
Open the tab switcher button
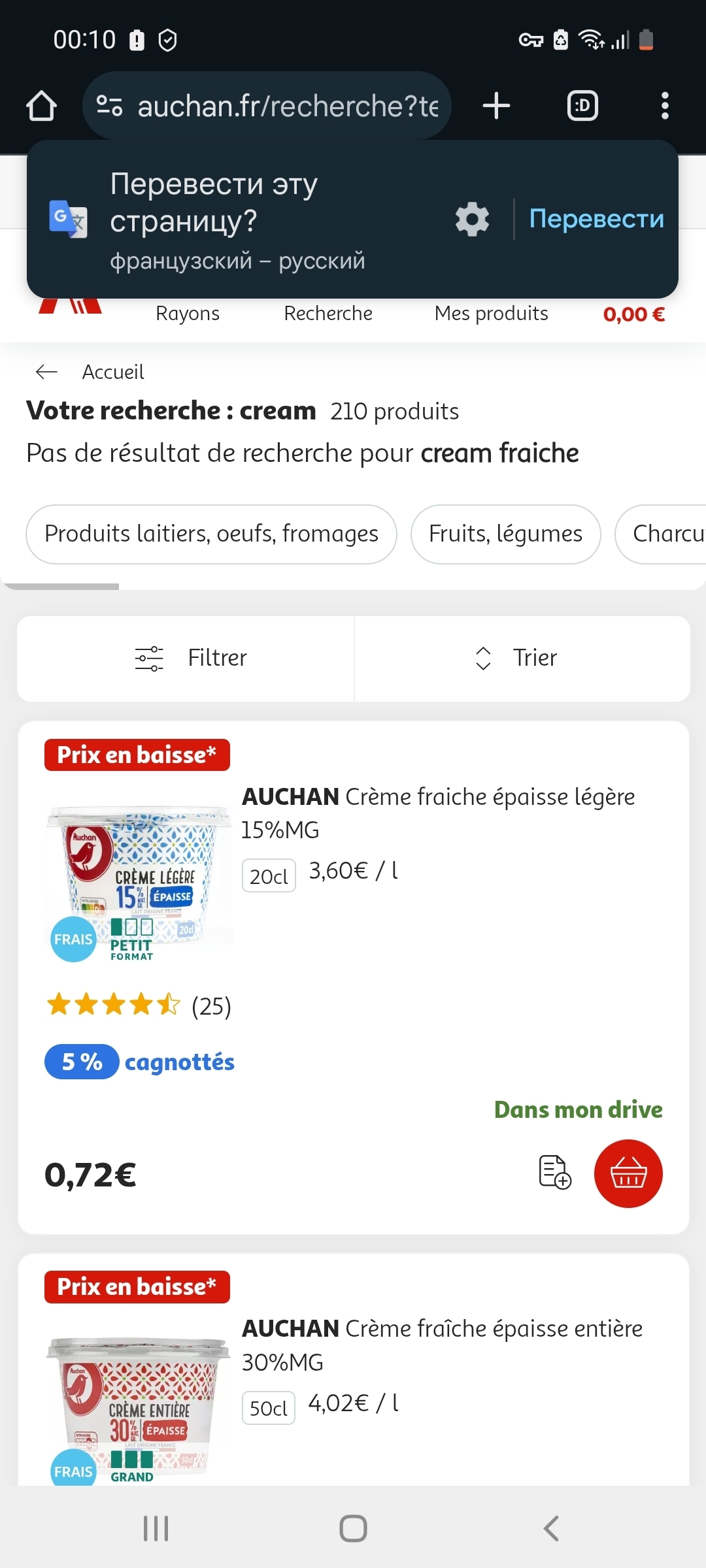582,106
